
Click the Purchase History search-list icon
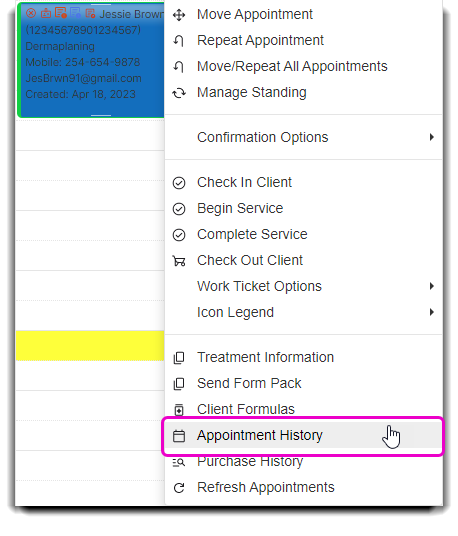pos(179,462)
